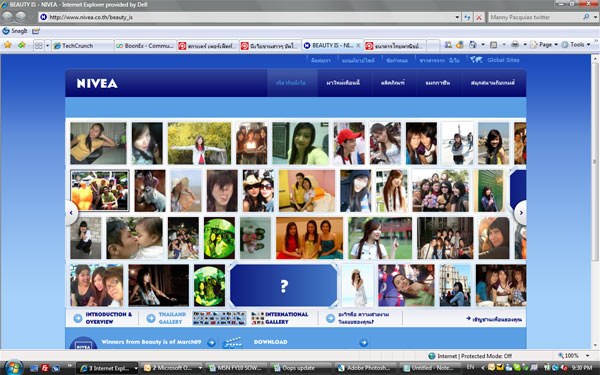The image size is (600, 375).
Task: Open the SnagIt toolbar button
Action: point(15,31)
